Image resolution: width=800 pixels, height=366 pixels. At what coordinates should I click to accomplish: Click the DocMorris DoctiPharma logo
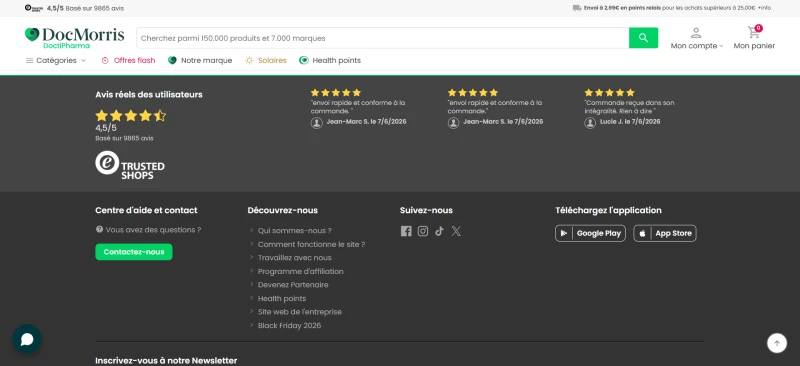pyautogui.click(x=74, y=38)
